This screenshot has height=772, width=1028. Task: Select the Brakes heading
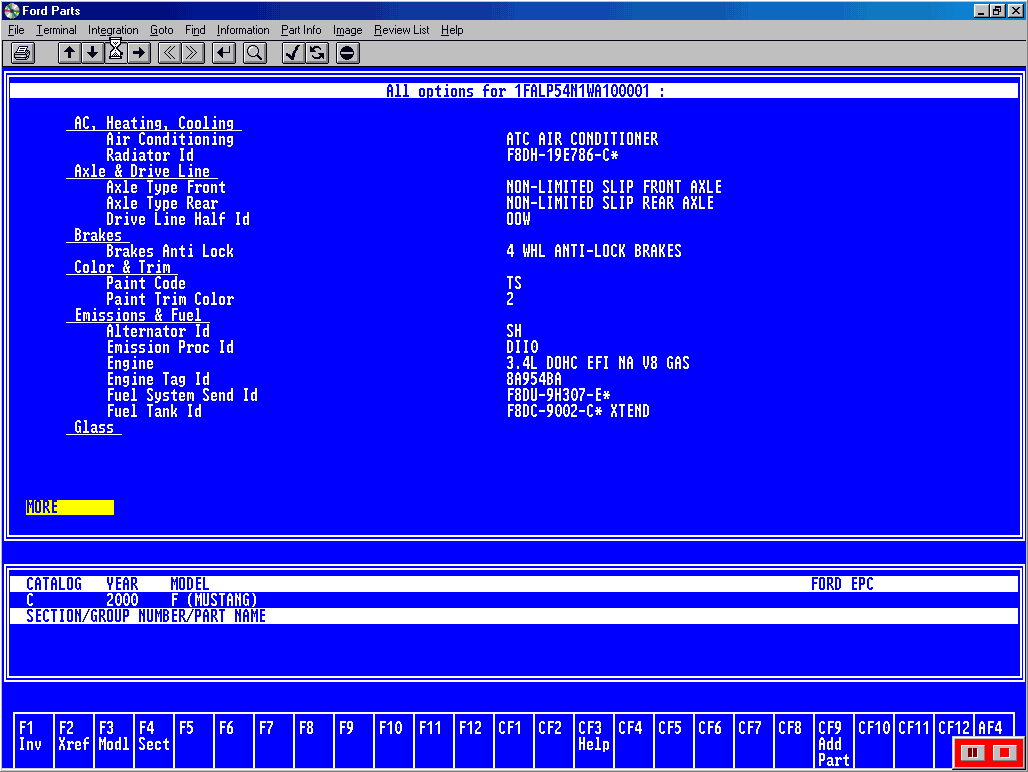click(x=98, y=235)
